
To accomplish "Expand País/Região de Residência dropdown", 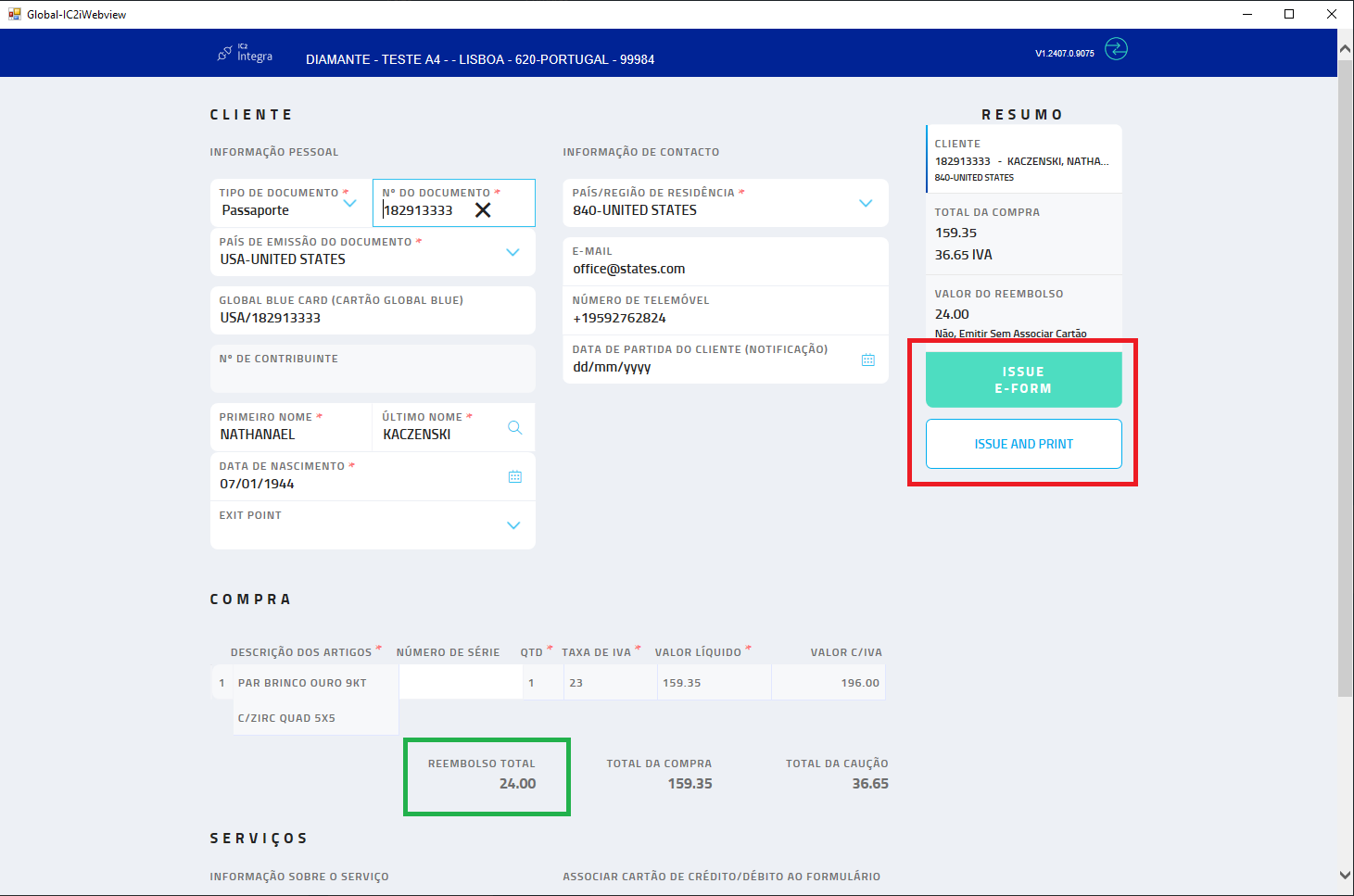I will tap(866, 203).
